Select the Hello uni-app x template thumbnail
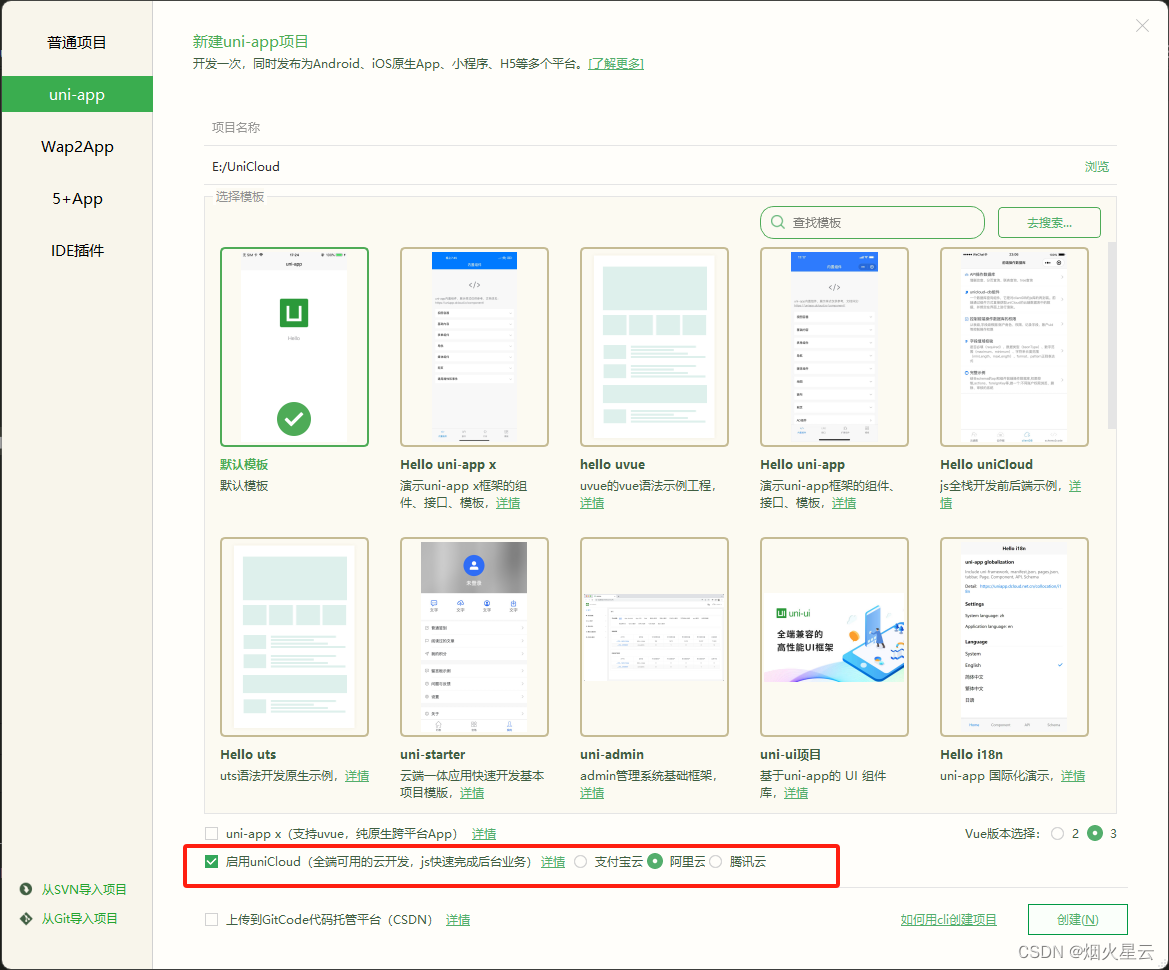 point(474,347)
